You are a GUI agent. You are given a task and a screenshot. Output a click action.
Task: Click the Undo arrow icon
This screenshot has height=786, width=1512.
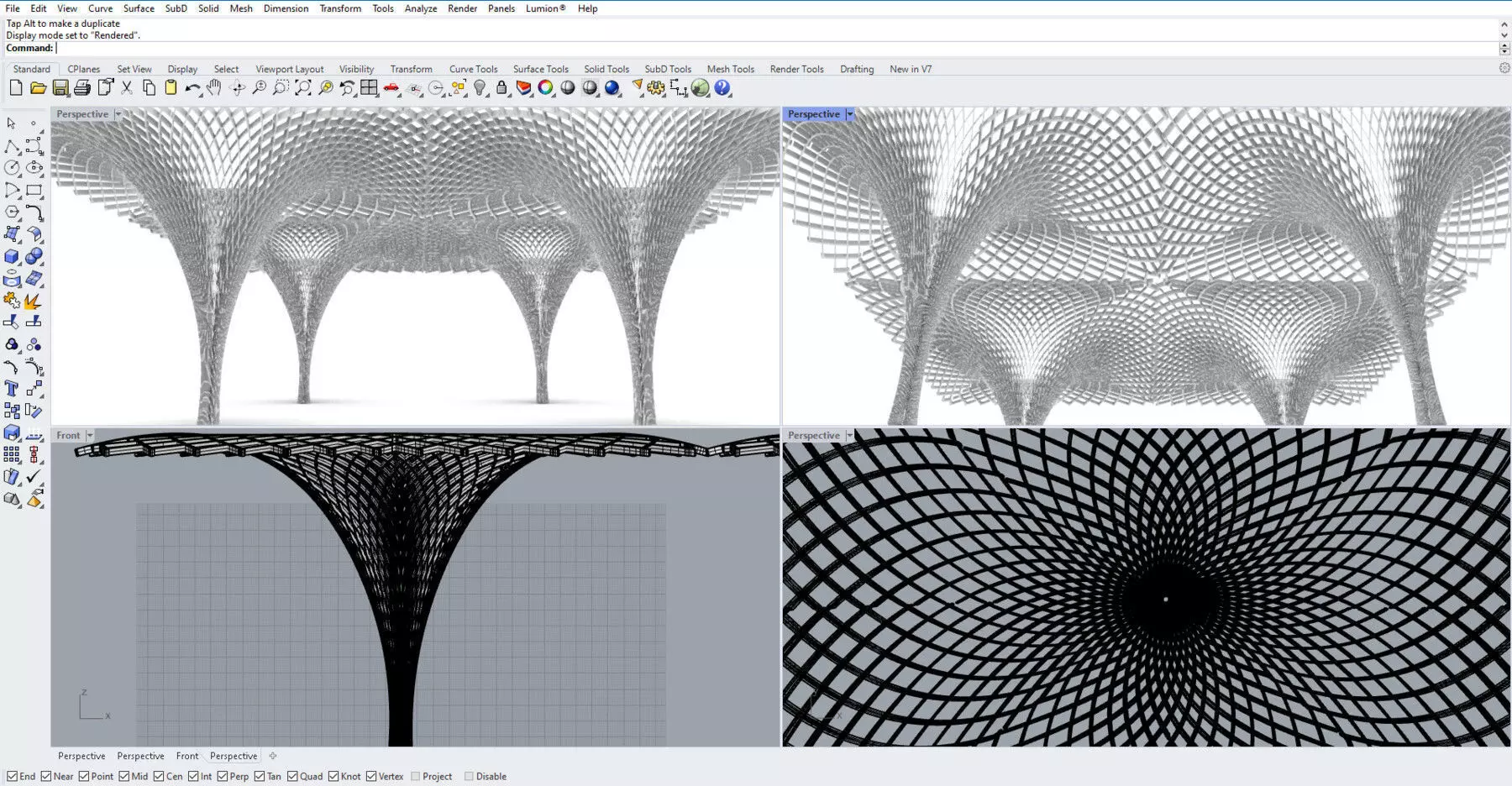coord(192,88)
